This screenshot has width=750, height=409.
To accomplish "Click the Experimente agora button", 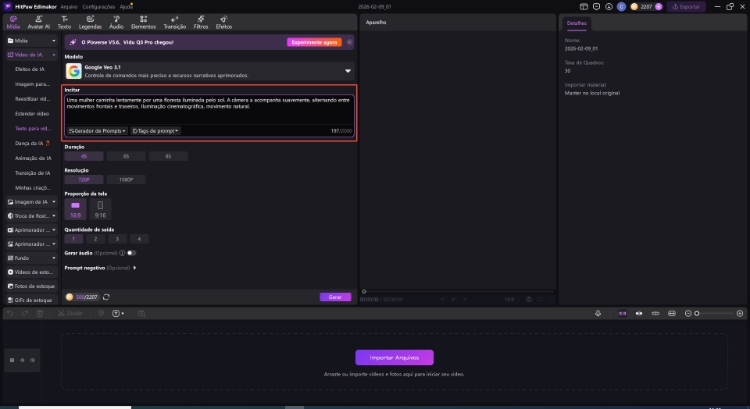I will (314, 42).
